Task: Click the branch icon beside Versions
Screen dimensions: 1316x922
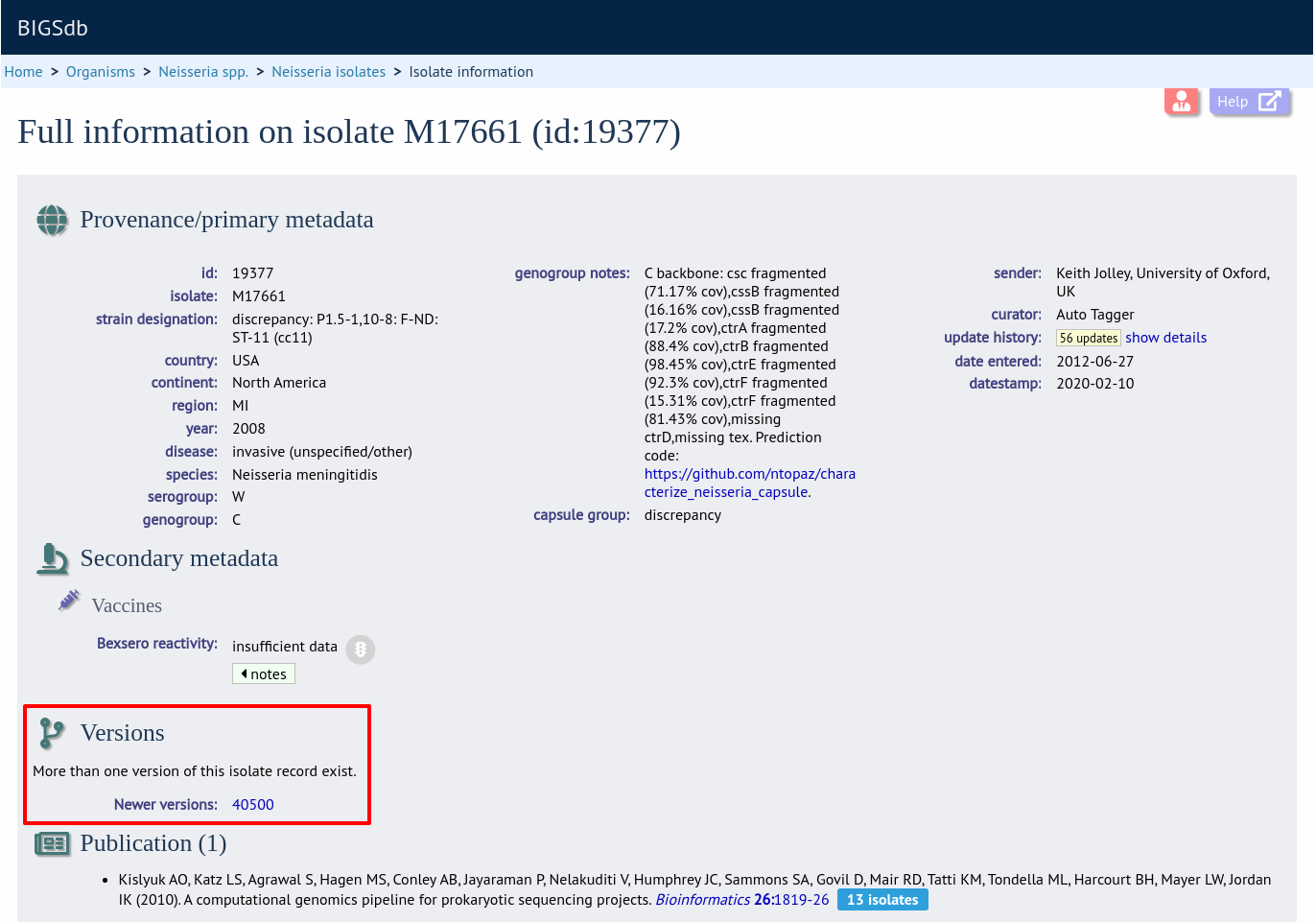Action: [52, 733]
